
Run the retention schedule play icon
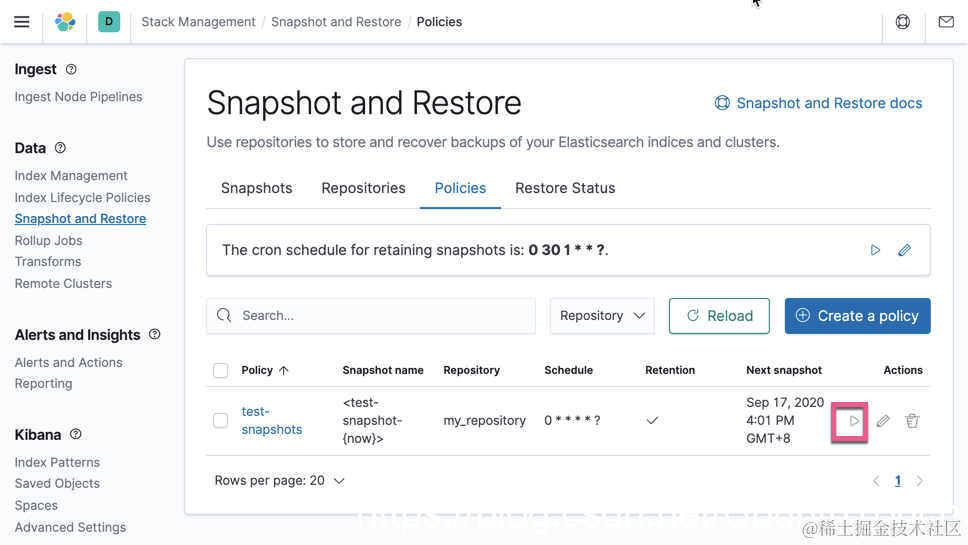[875, 250]
